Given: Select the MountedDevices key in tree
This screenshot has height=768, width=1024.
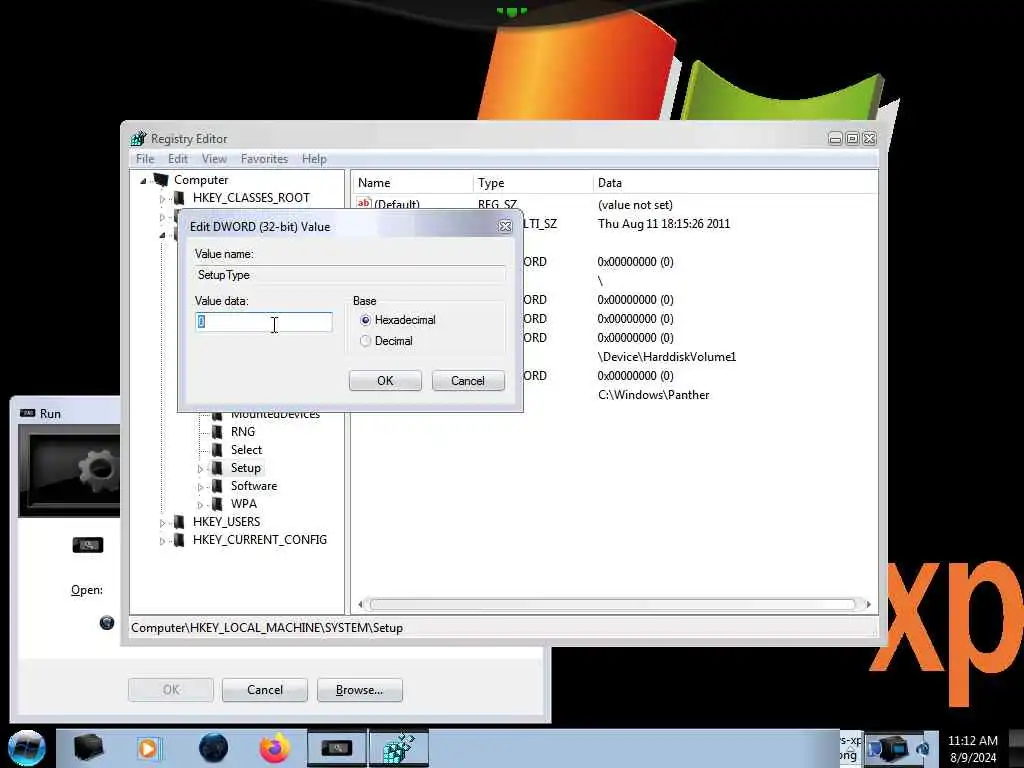Looking at the screenshot, I should 275,415.
